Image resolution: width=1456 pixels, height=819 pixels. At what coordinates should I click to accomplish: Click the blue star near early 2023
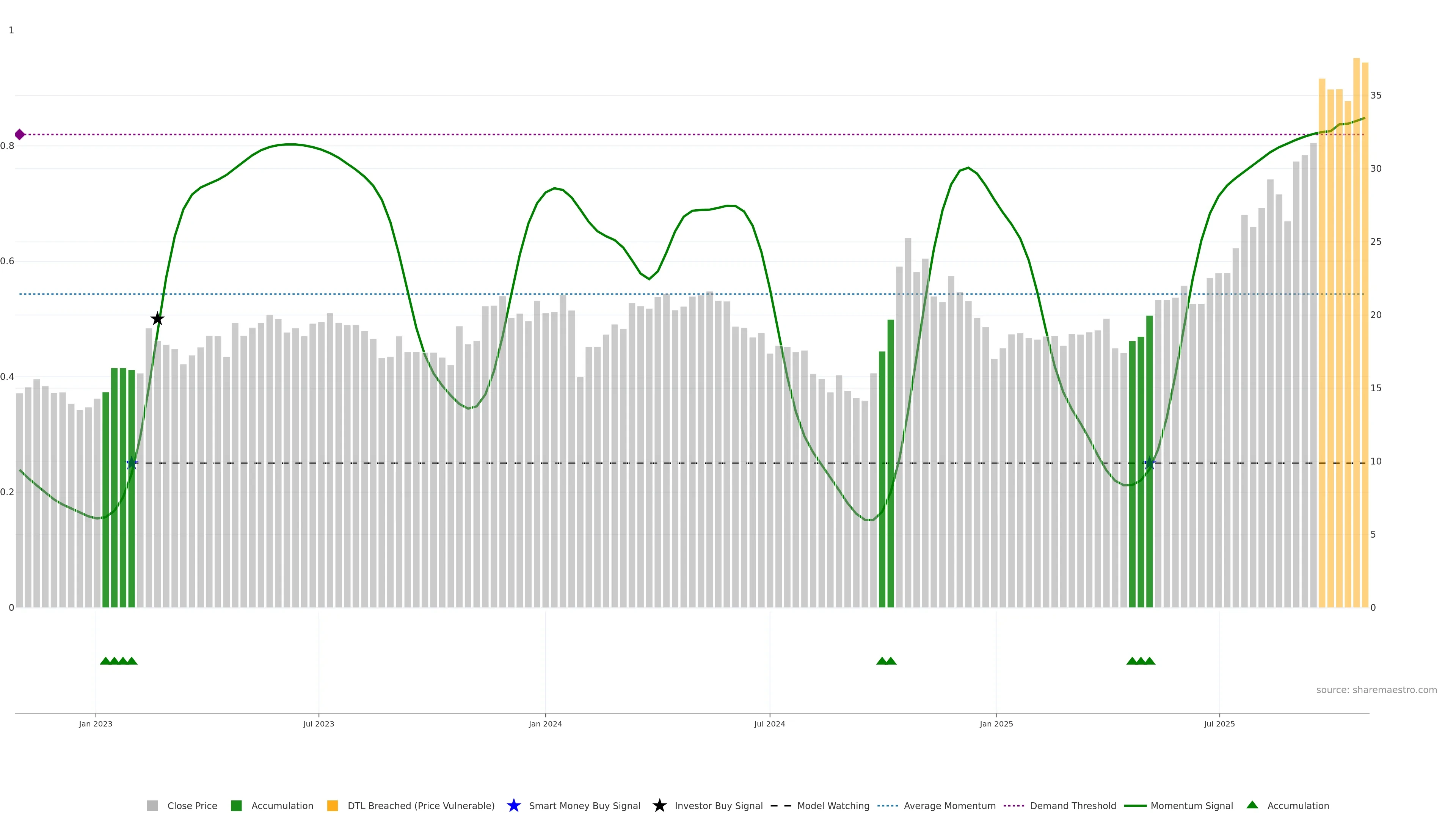point(132,463)
